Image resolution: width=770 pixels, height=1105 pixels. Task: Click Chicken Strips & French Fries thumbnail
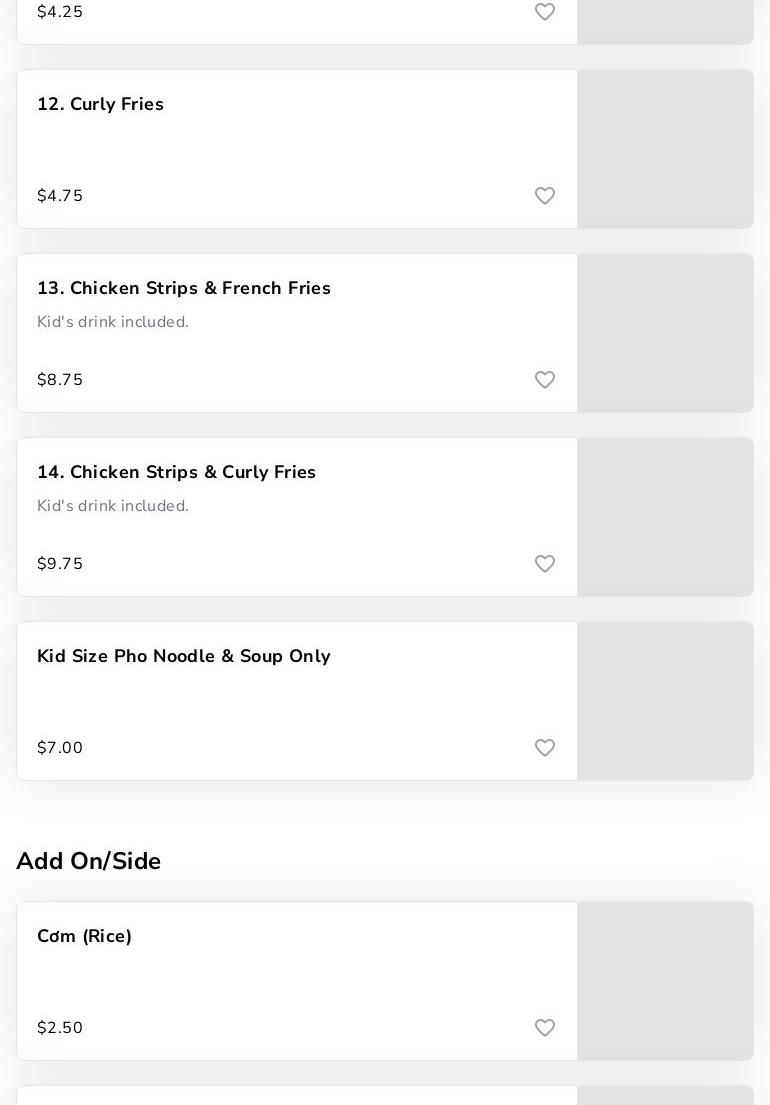(x=665, y=333)
